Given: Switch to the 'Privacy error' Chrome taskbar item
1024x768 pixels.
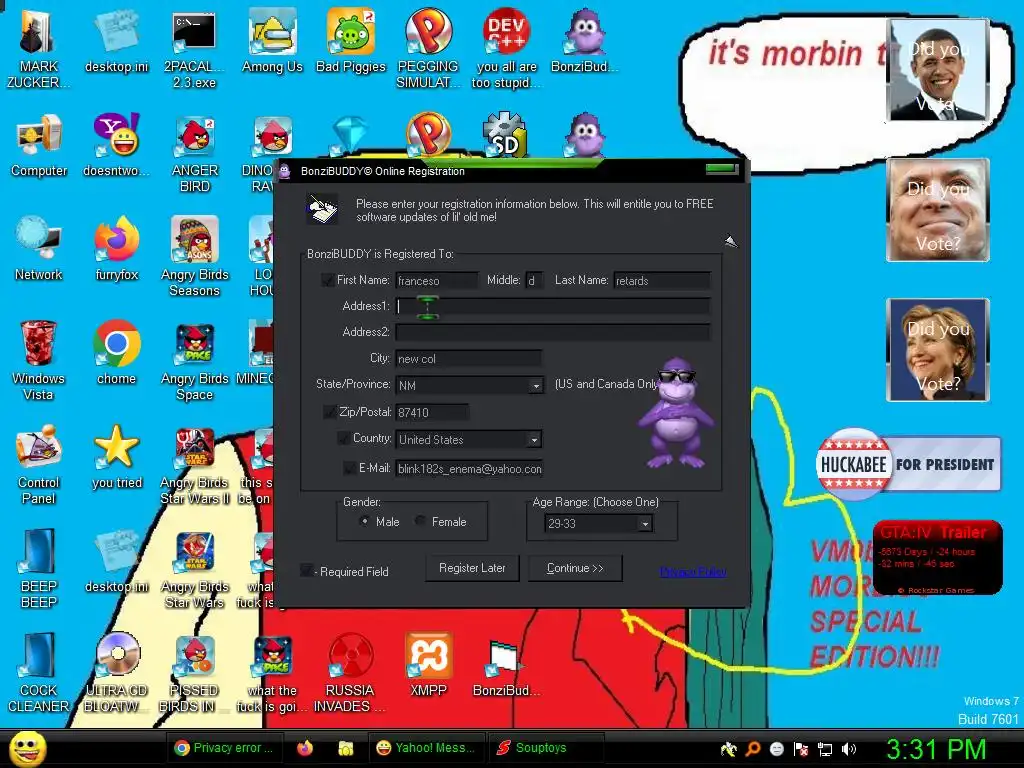Looking at the screenshot, I should click(x=224, y=748).
